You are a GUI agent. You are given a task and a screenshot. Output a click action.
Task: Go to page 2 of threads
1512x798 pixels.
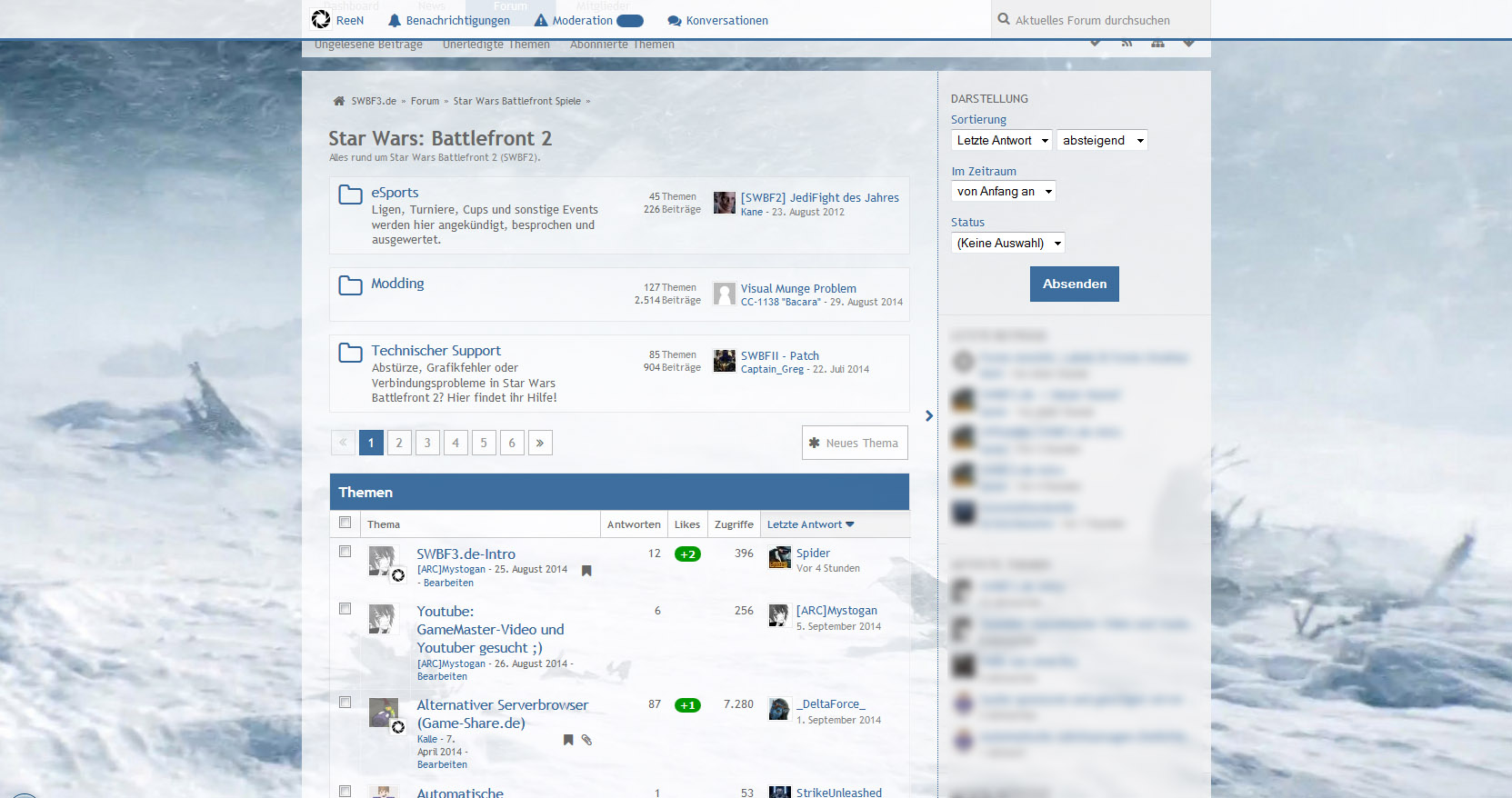(x=399, y=443)
